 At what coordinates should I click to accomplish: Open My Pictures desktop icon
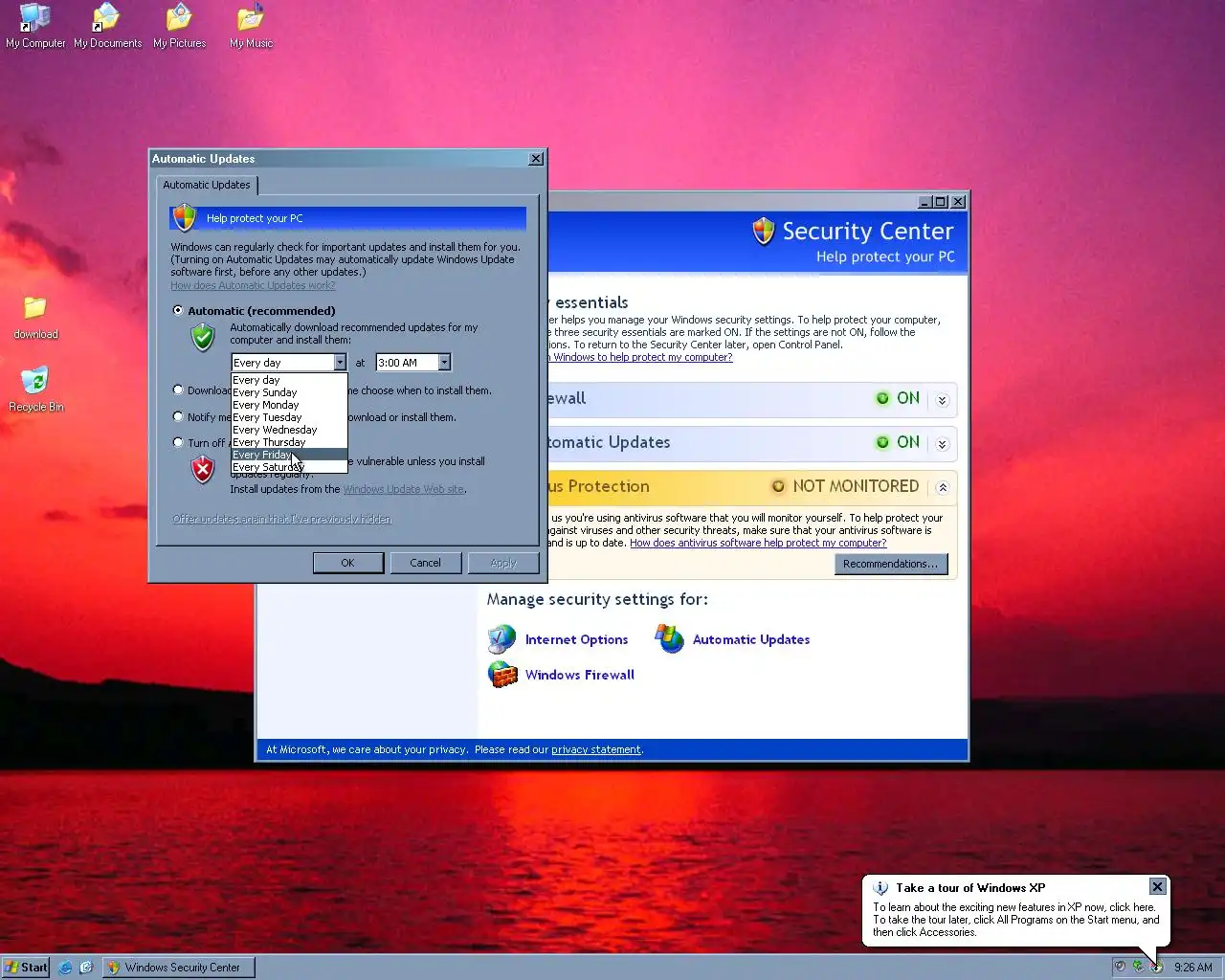pyautogui.click(x=179, y=26)
